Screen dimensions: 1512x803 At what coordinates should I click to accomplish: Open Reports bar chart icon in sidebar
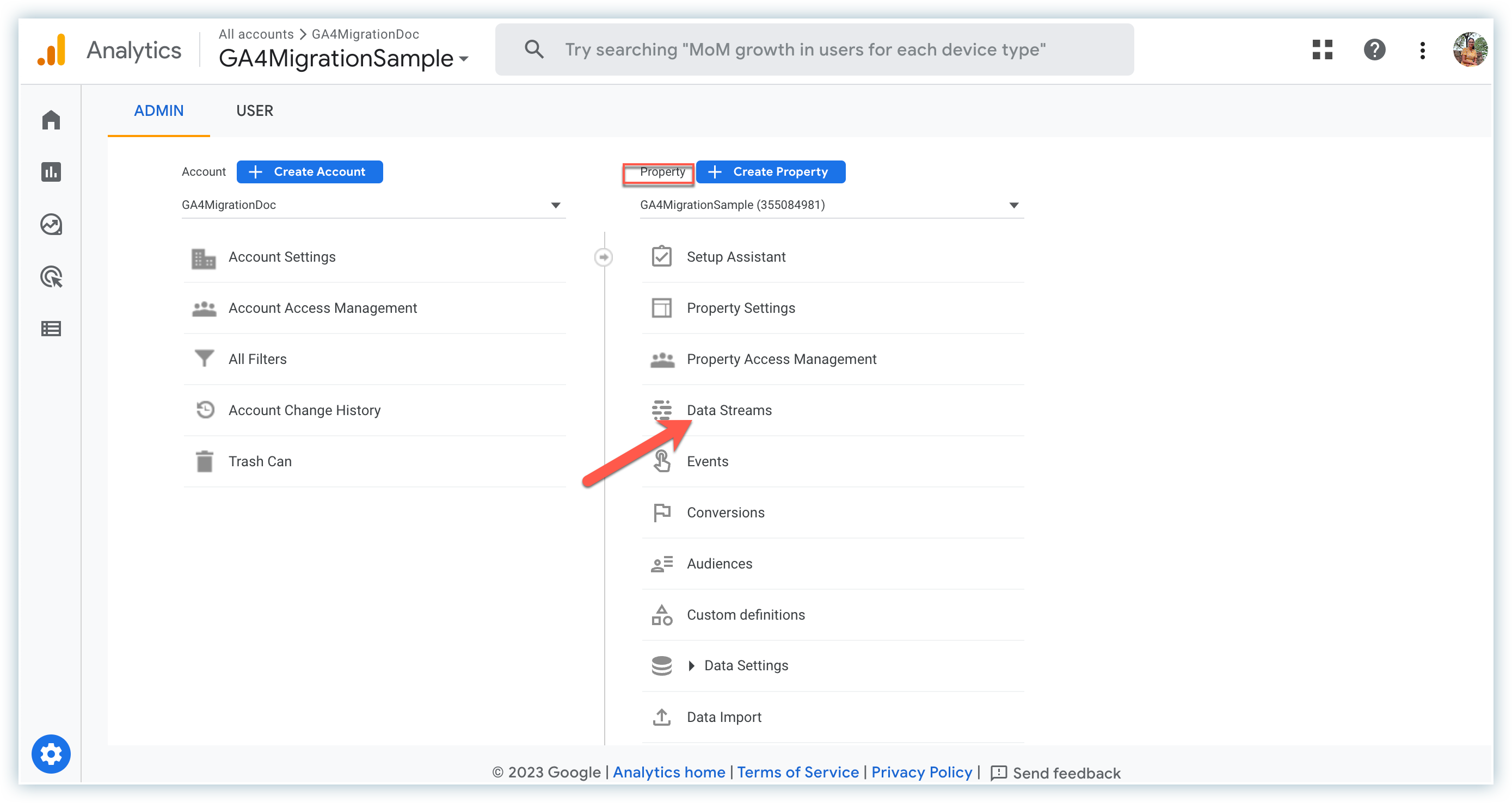coord(51,172)
